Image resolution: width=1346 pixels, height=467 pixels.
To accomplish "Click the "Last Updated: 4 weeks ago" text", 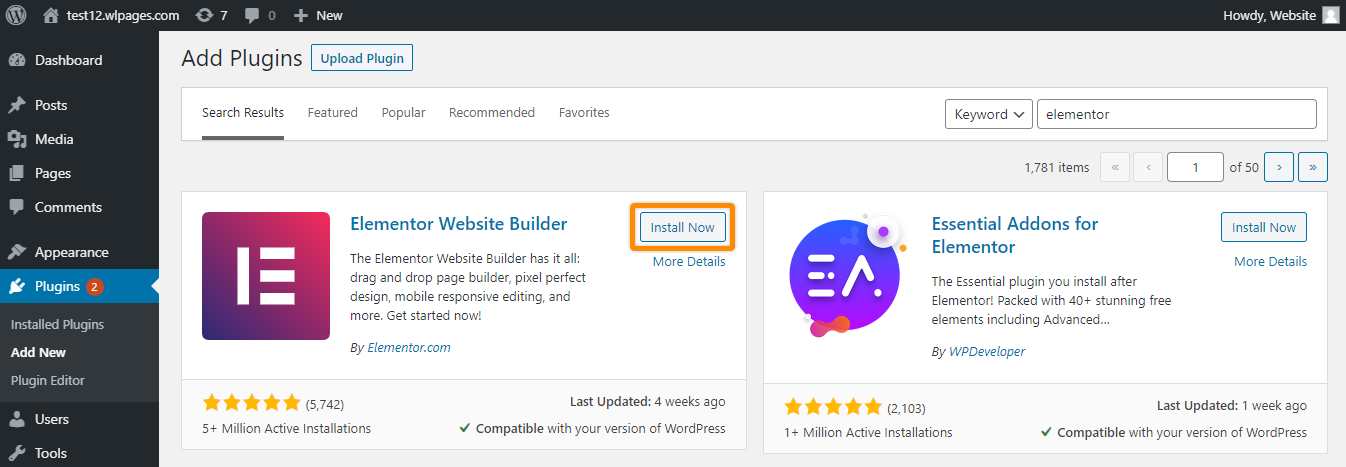I will pos(648,401).
